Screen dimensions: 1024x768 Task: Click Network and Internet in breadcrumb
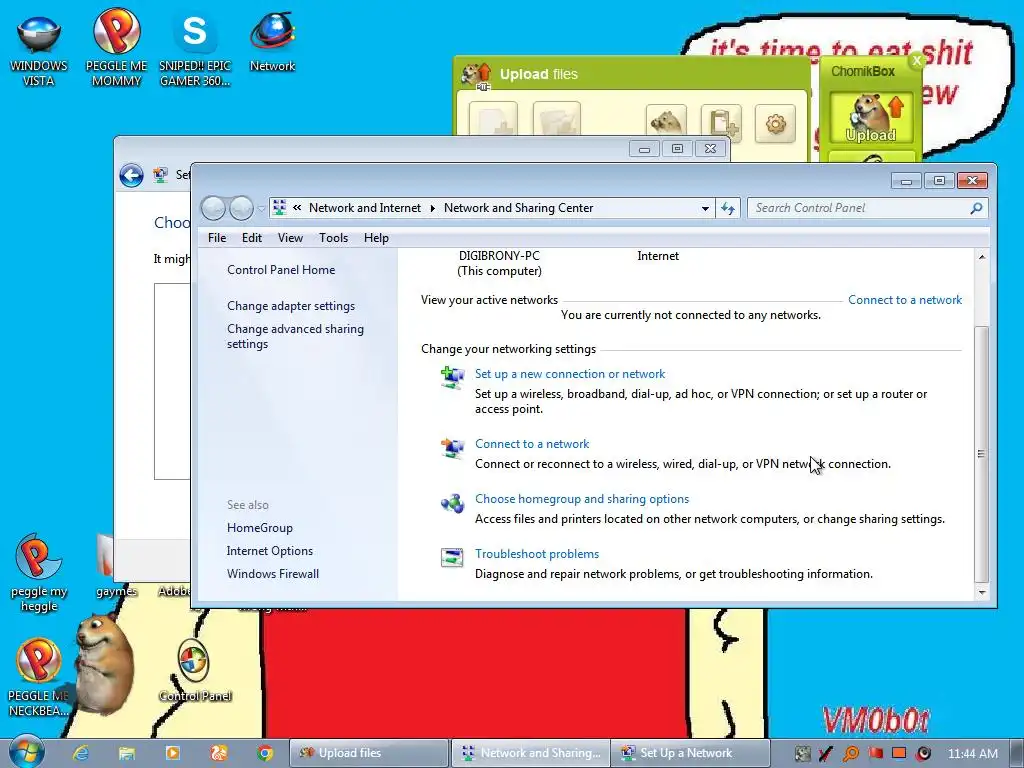(x=364, y=208)
